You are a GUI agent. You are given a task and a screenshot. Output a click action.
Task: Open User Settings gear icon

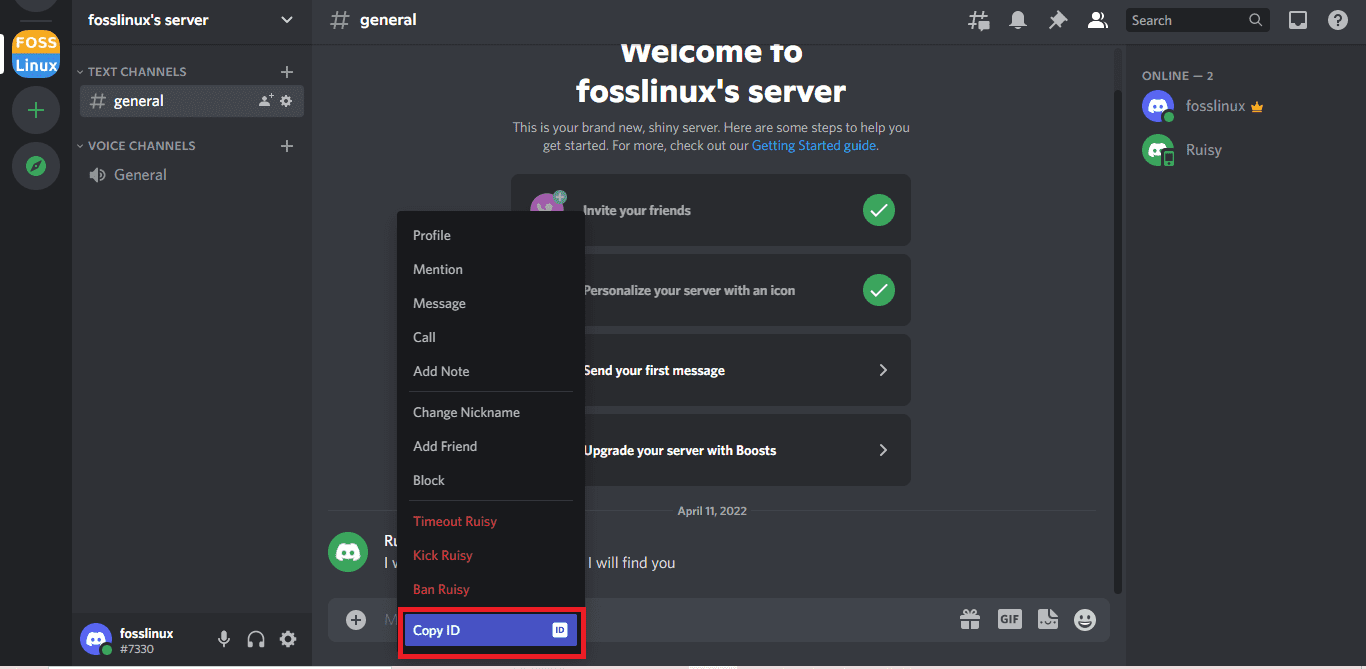click(288, 639)
